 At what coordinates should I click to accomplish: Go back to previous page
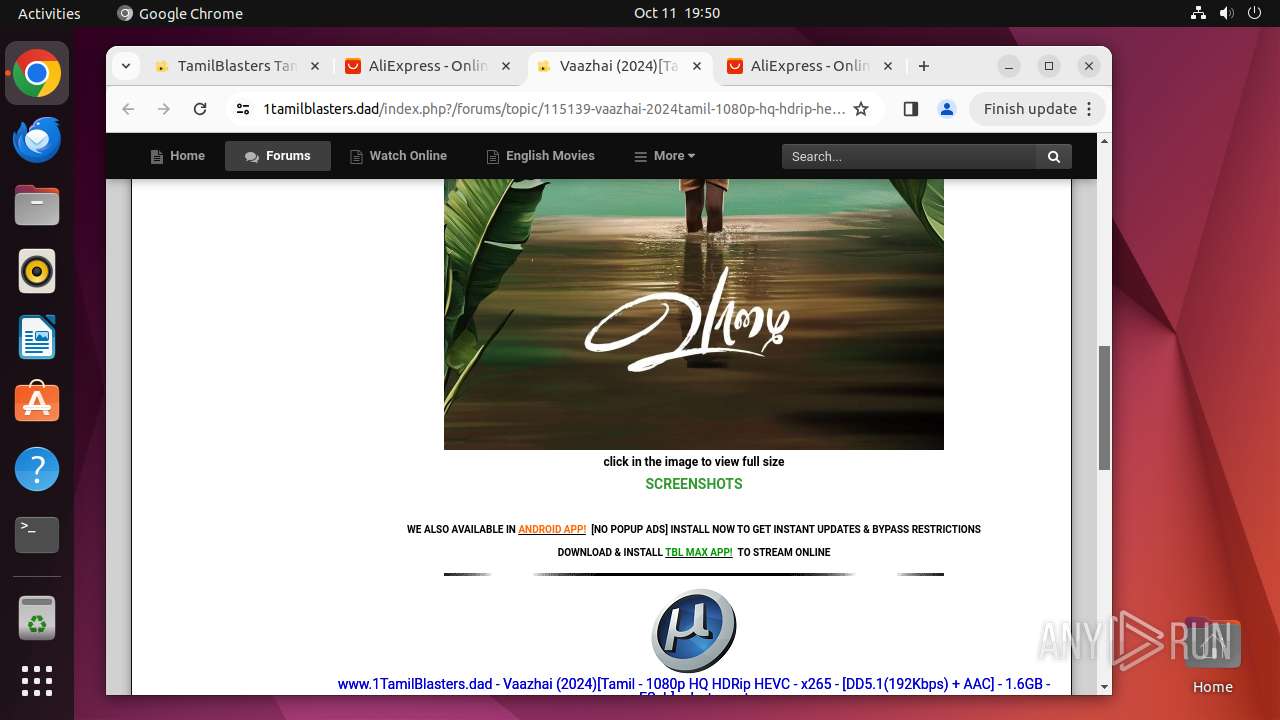click(x=128, y=109)
